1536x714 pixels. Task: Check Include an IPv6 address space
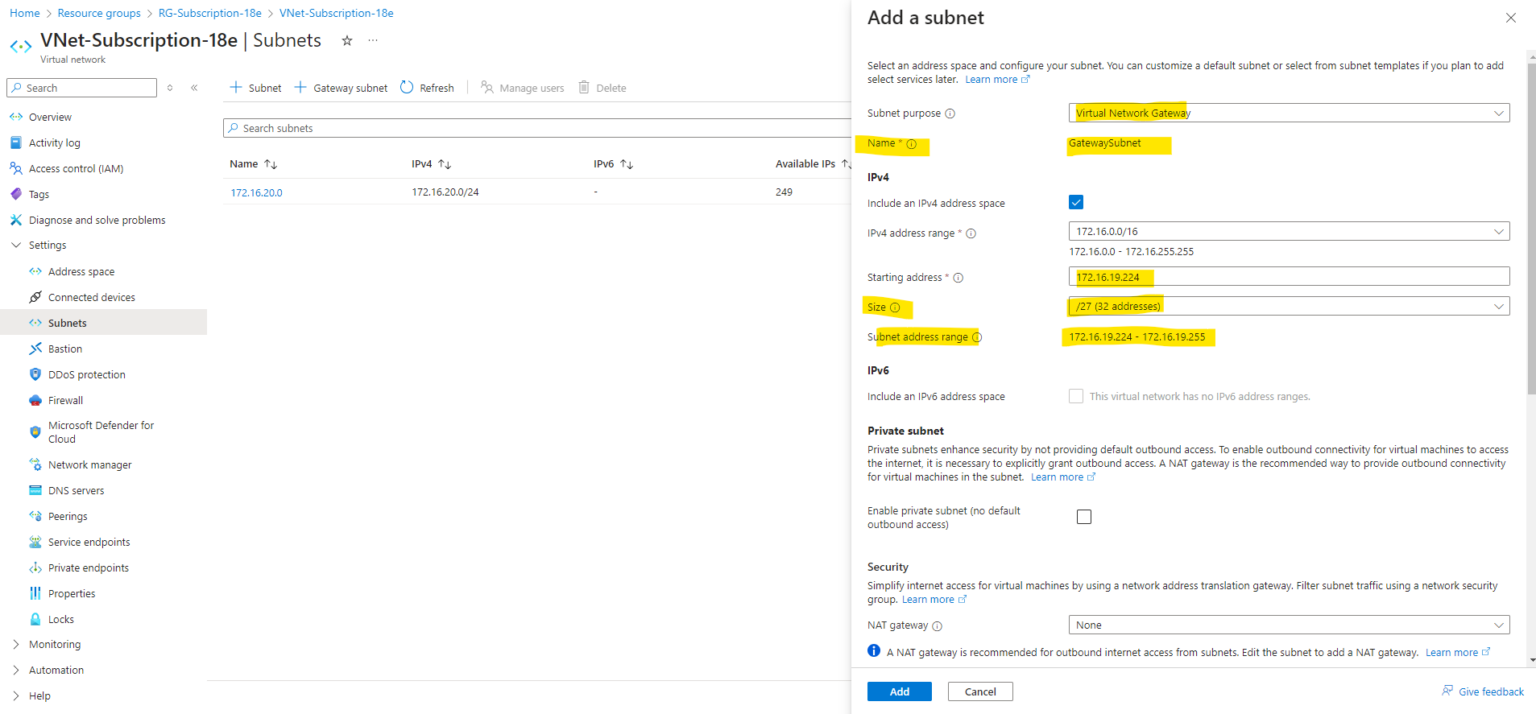point(1076,395)
